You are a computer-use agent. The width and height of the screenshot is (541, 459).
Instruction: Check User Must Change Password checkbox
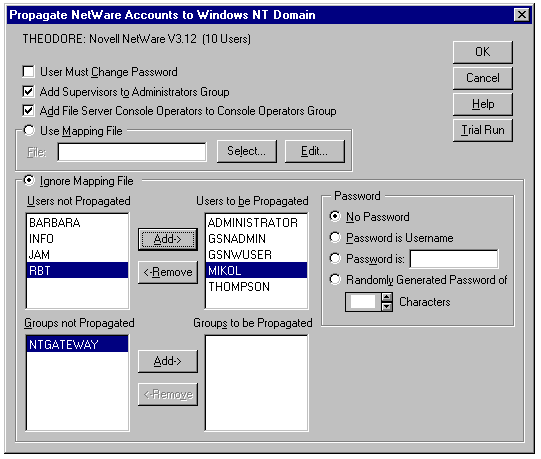(x=28, y=72)
